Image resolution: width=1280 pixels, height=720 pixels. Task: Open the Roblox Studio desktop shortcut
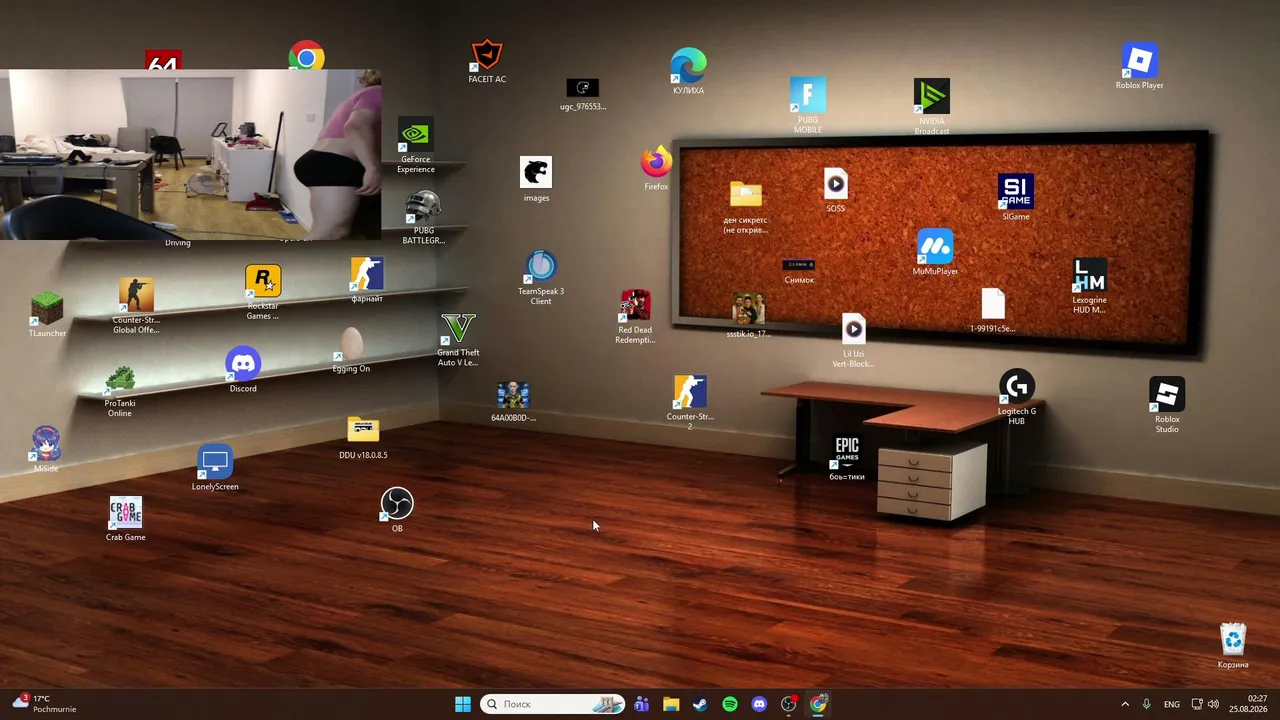coord(1167,405)
